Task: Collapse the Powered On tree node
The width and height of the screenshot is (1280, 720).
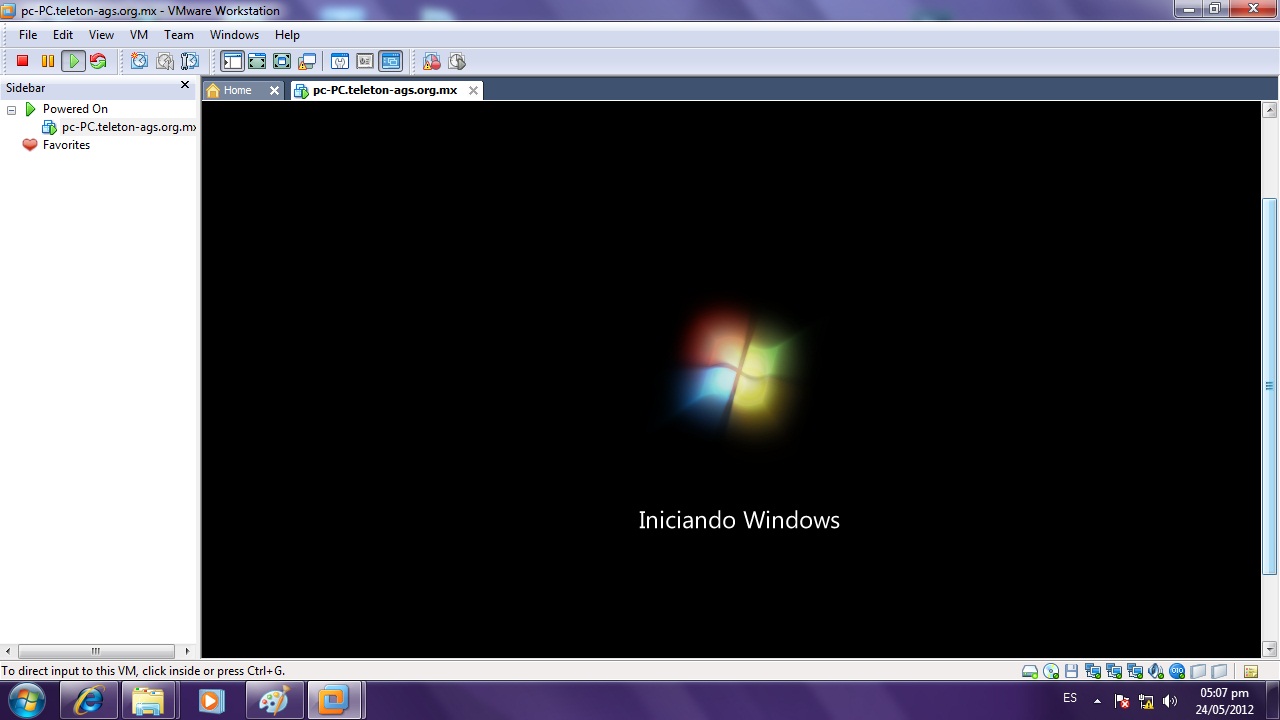Action: tap(12, 109)
